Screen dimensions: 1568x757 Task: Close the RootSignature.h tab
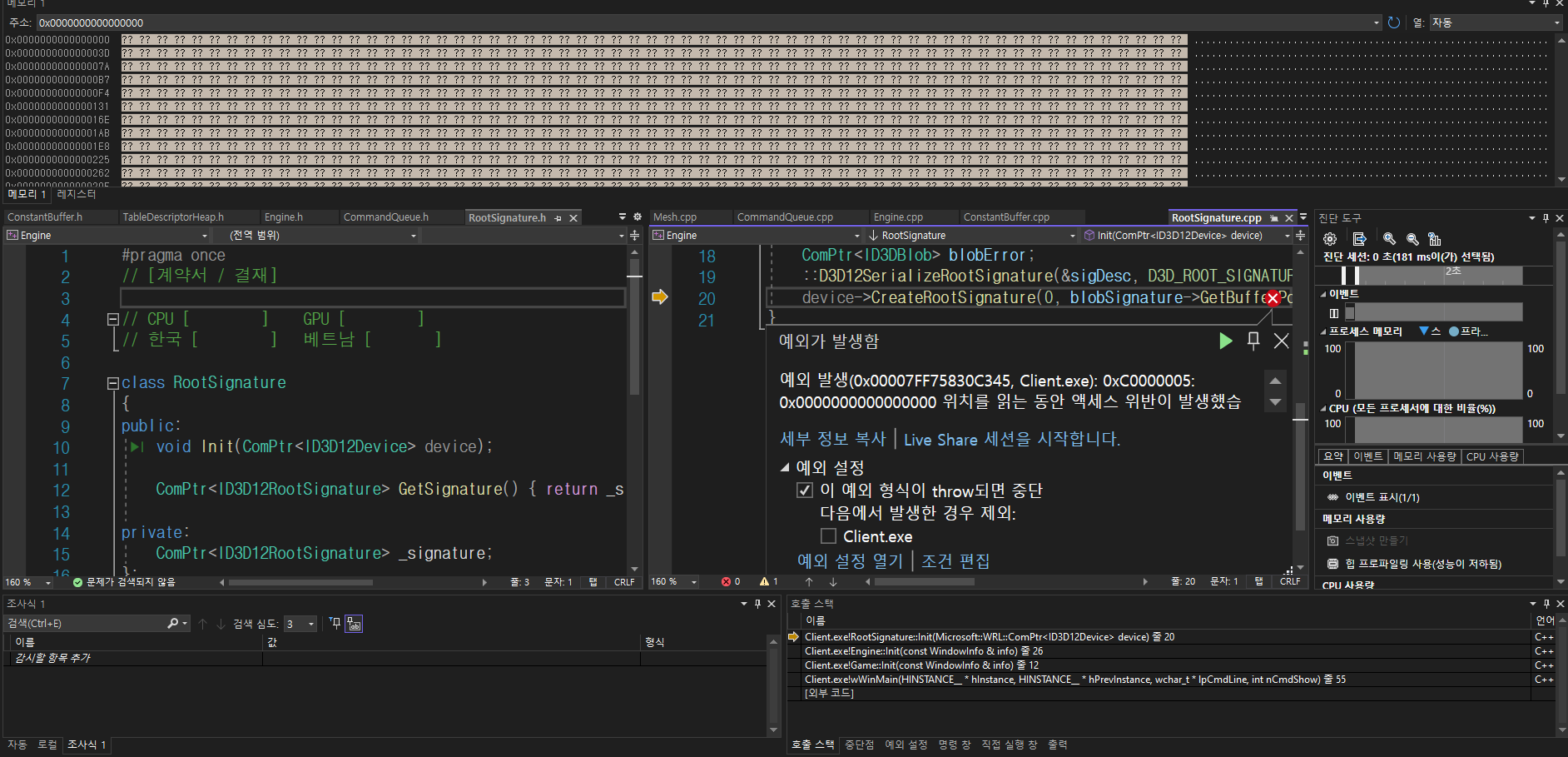point(573,218)
